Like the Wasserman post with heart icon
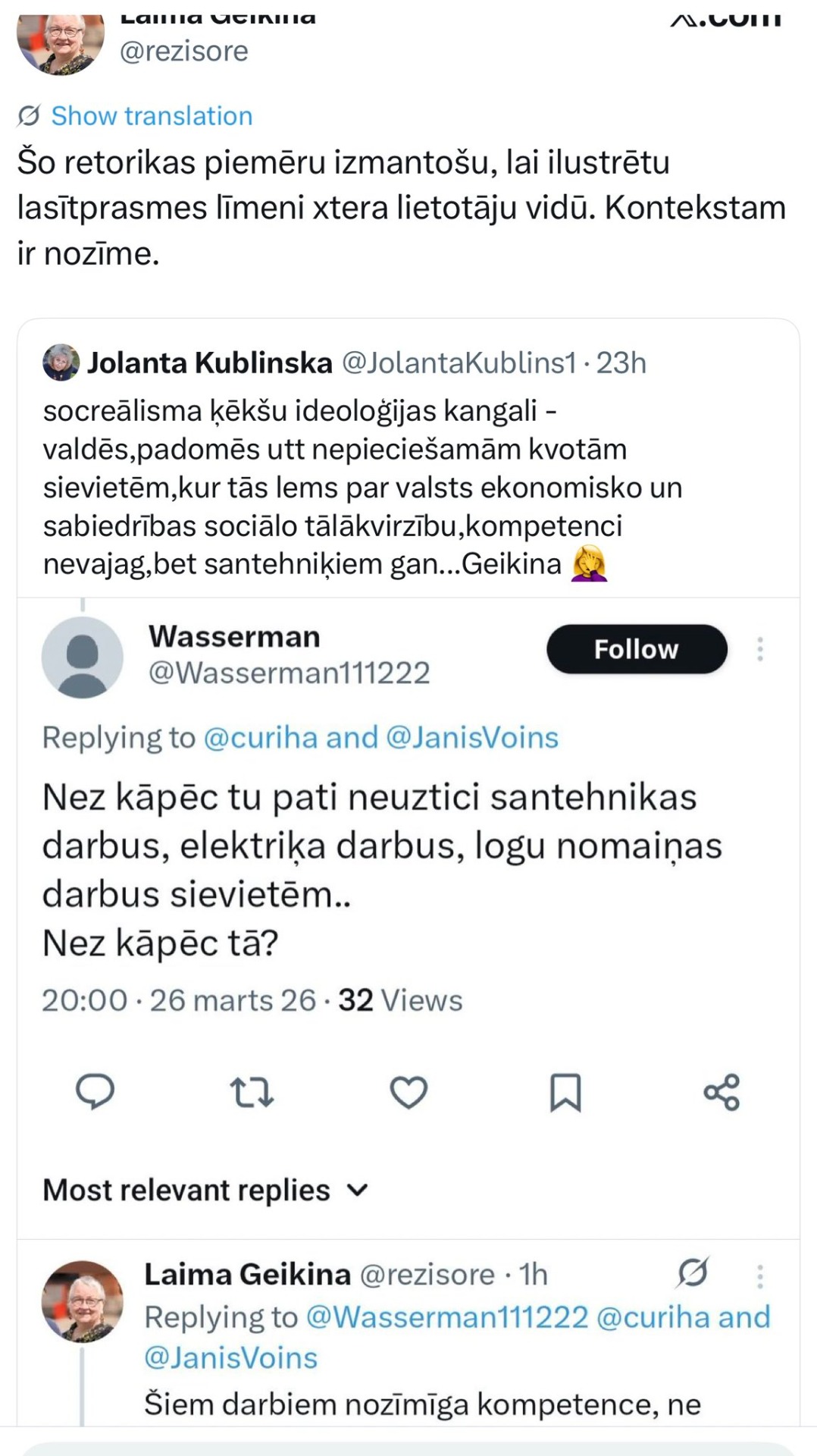This screenshot has width=817, height=1456. coord(409,1092)
